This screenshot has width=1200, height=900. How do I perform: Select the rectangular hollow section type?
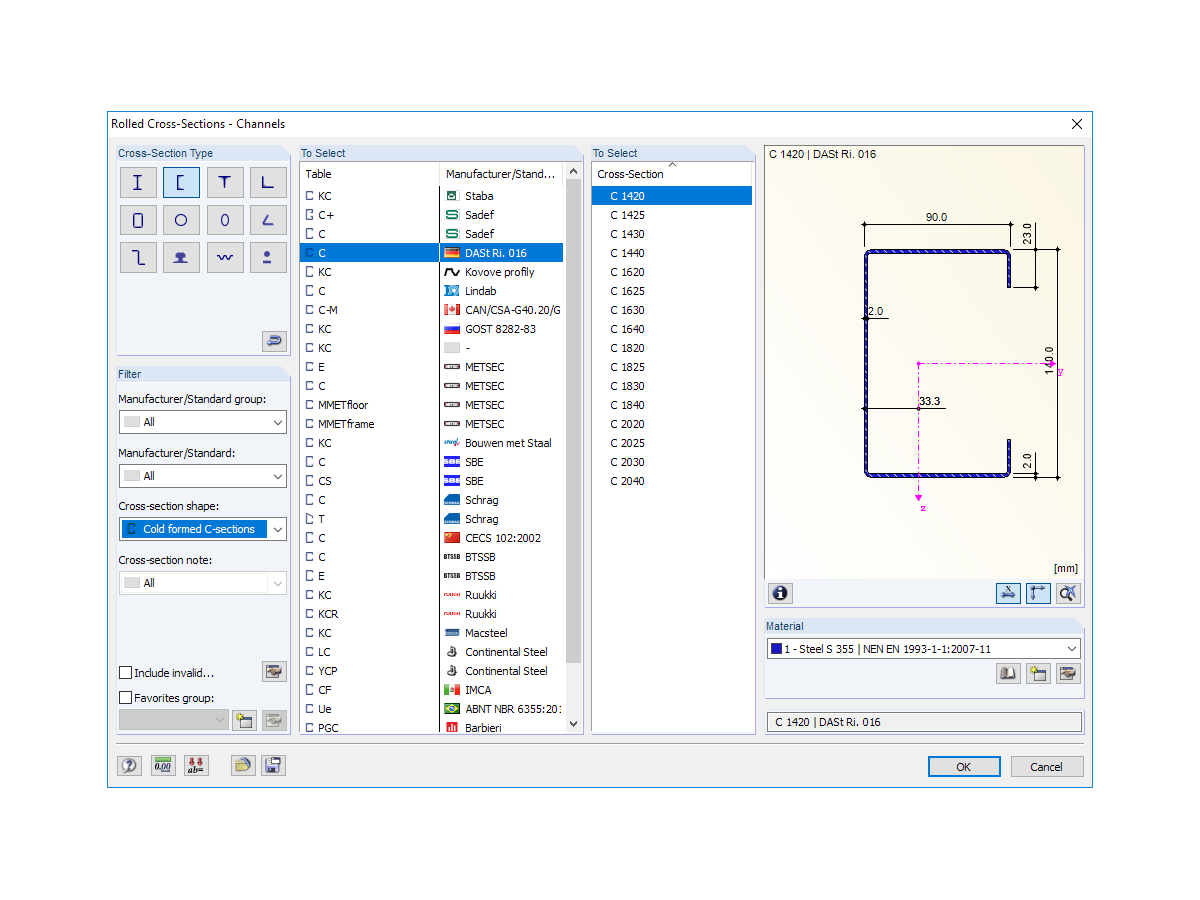coord(138,220)
